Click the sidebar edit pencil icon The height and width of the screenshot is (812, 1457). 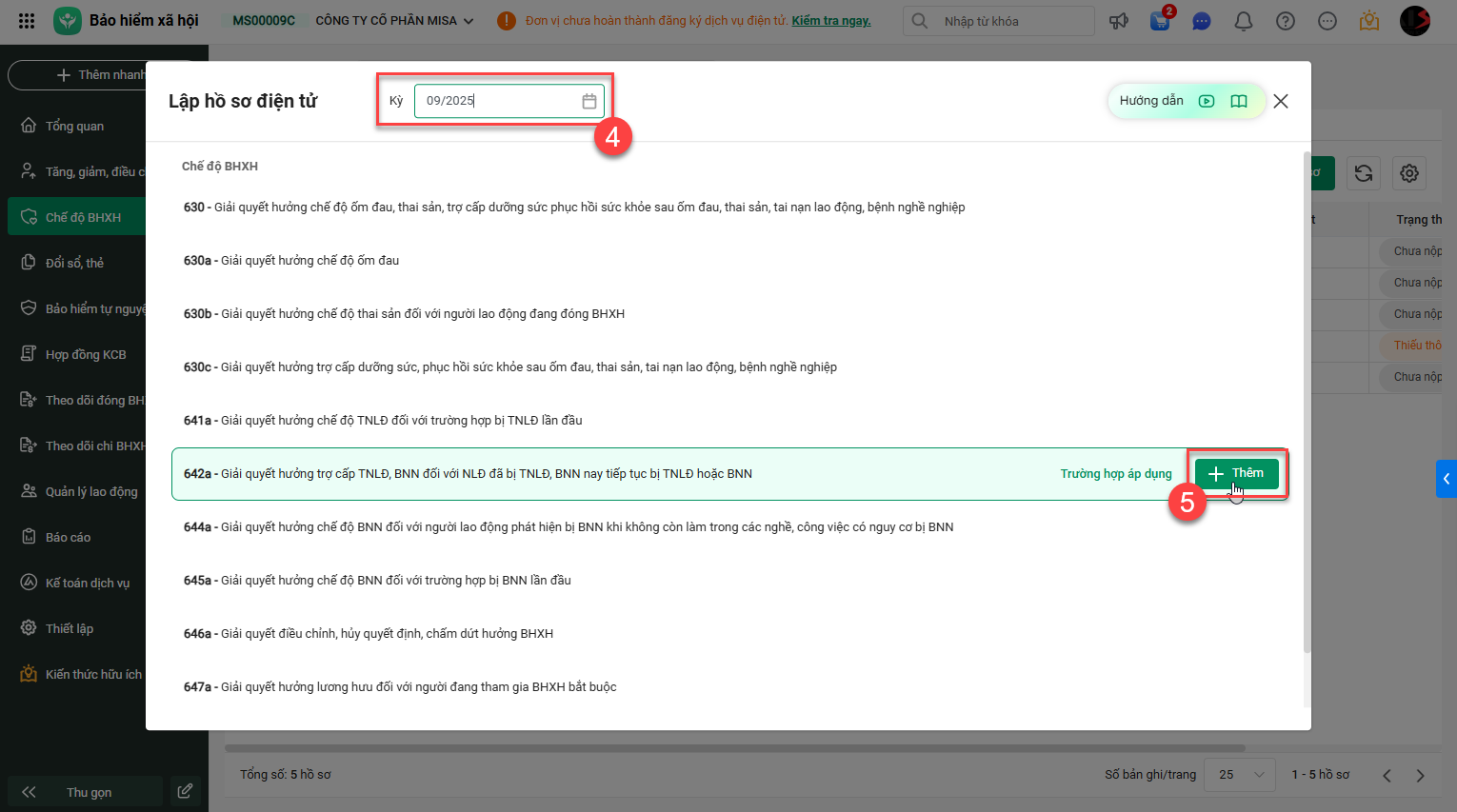pyautogui.click(x=185, y=791)
